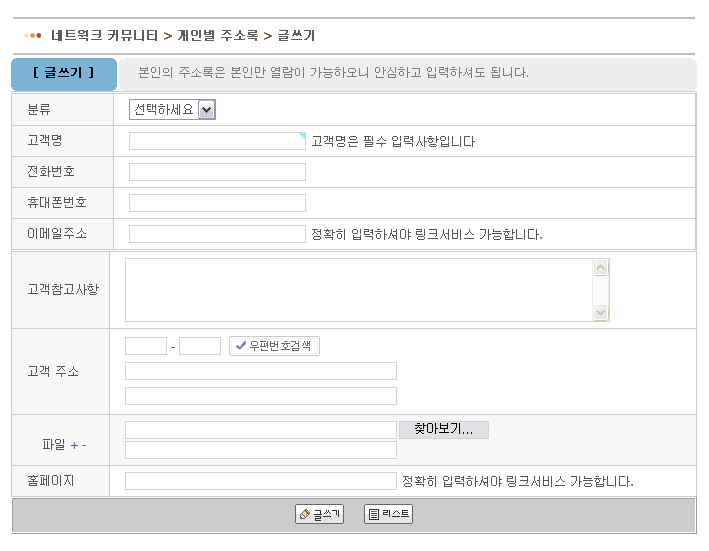Click the 우편번호검색 button
The image size is (709, 551).
pyautogui.click(x=274, y=346)
